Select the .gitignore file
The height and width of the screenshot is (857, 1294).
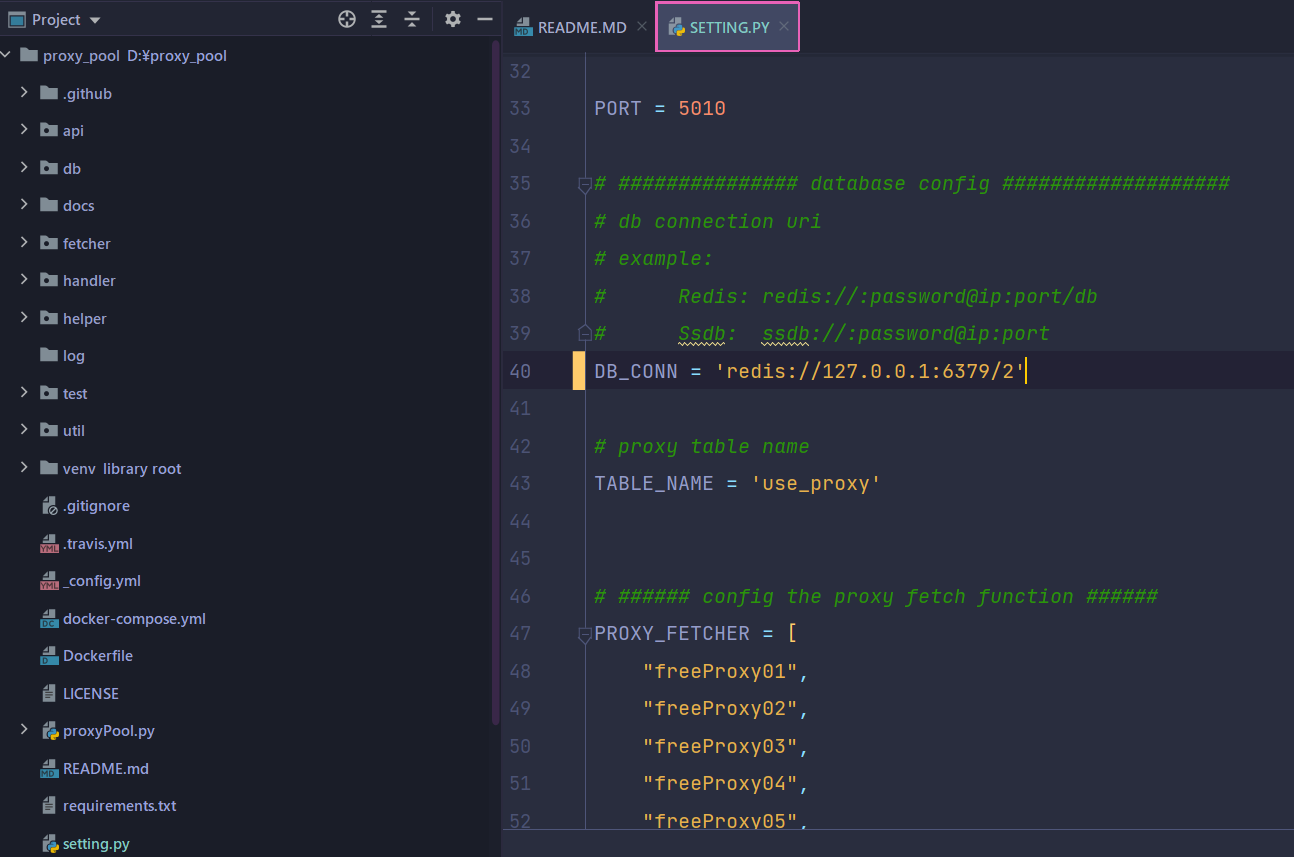96,506
